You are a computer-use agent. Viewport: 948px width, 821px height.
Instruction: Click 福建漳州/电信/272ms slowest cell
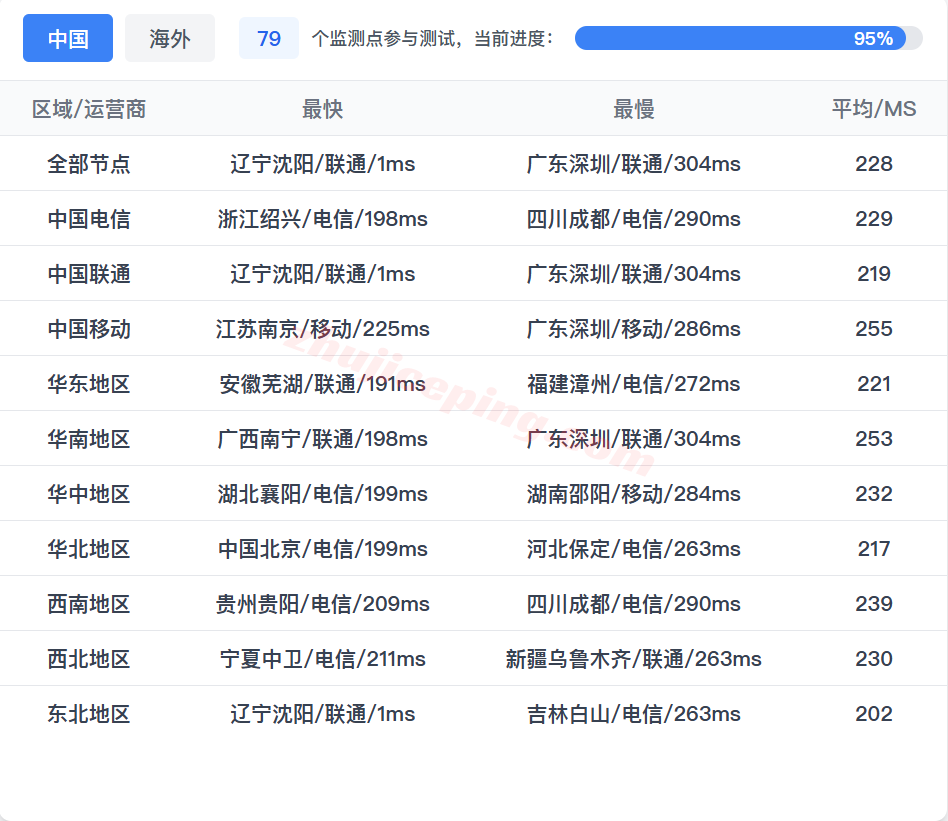[634, 384]
